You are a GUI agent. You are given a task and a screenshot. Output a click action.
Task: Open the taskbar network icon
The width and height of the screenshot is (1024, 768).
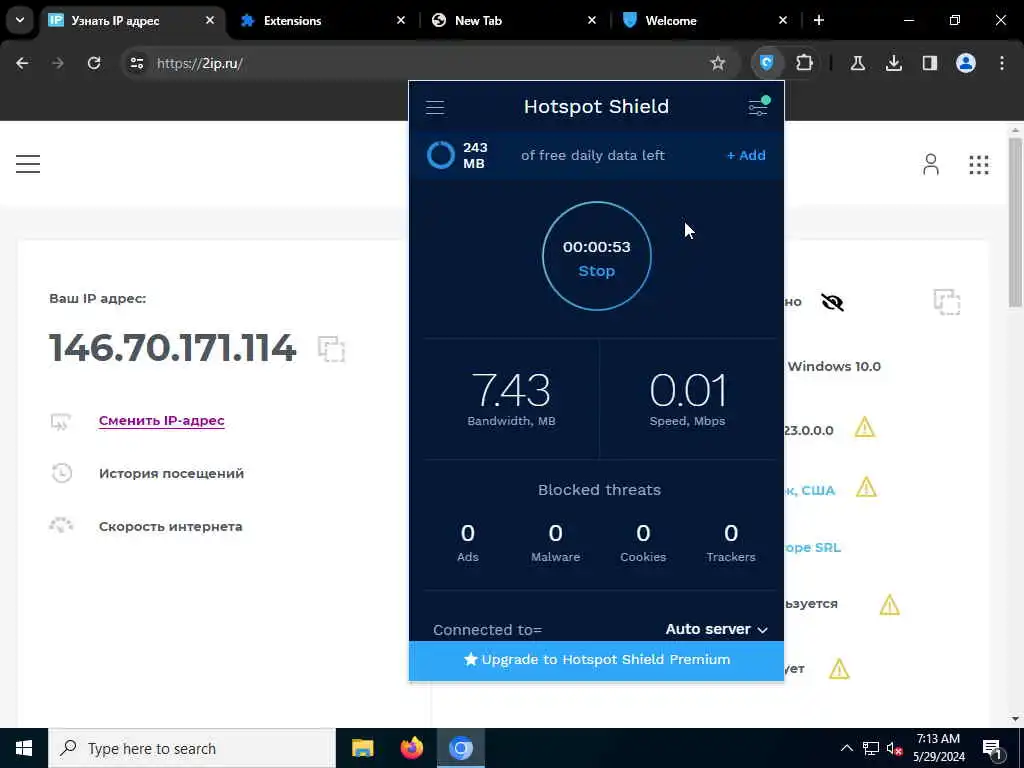(871, 748)
